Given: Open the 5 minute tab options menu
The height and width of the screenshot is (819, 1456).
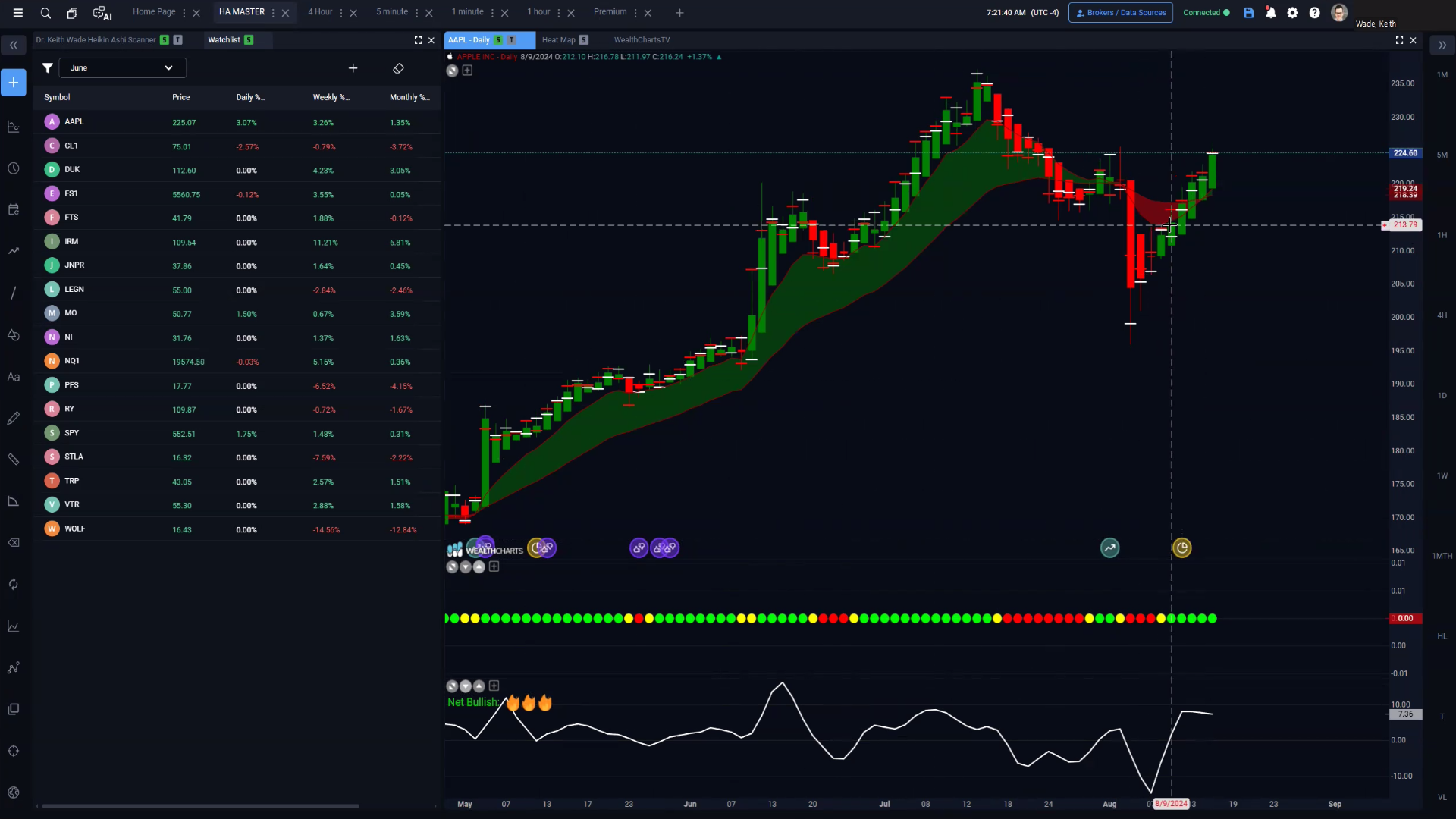Looking at the screenshot, I should [x=416, y=13].
